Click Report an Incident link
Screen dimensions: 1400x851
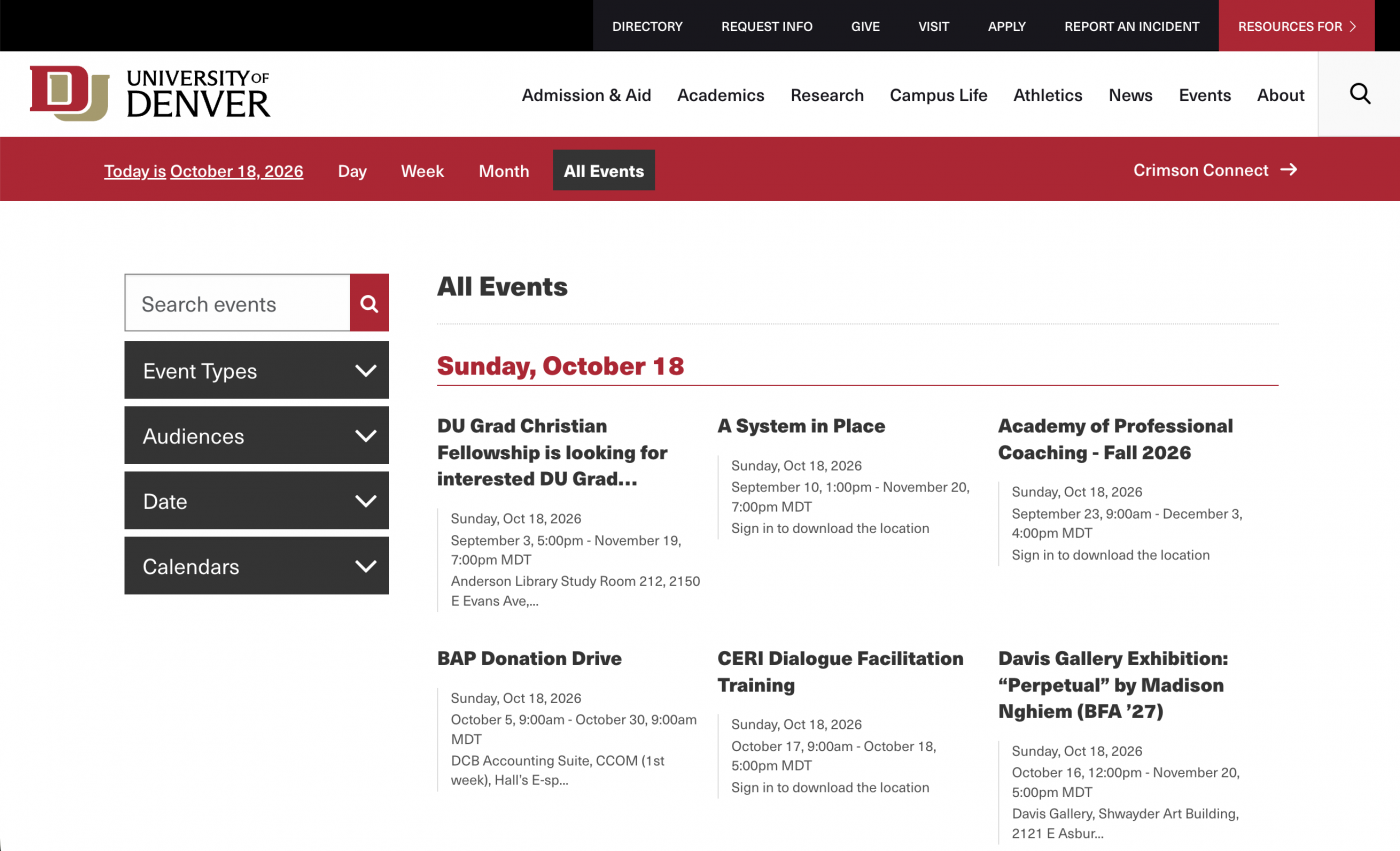pyautogui.click(x=1132, y=26)
